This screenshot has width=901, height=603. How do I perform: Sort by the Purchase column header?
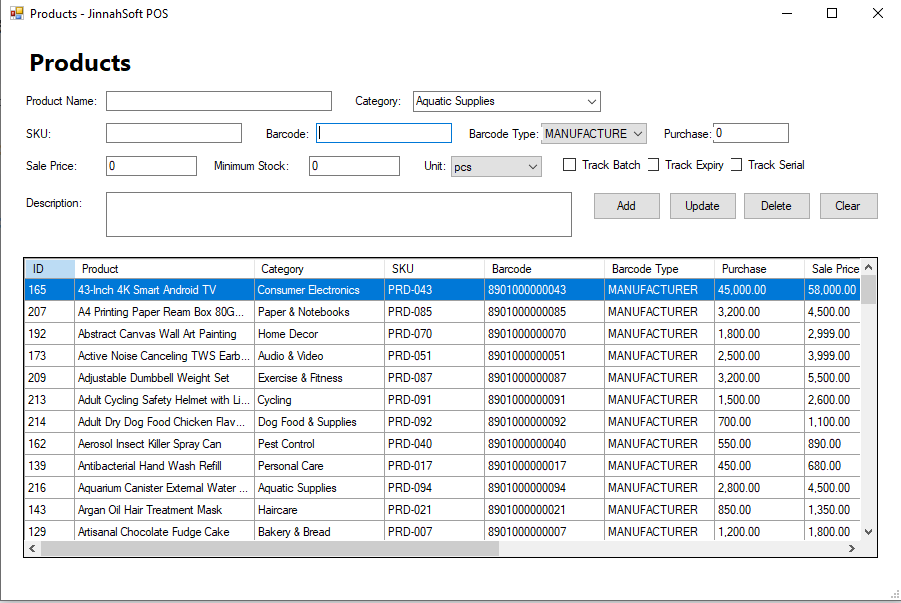(759, 269)
